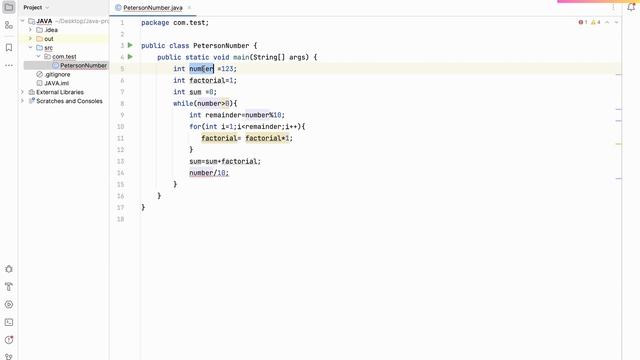Select Scratches and Consoles in tree

[69, 101]
